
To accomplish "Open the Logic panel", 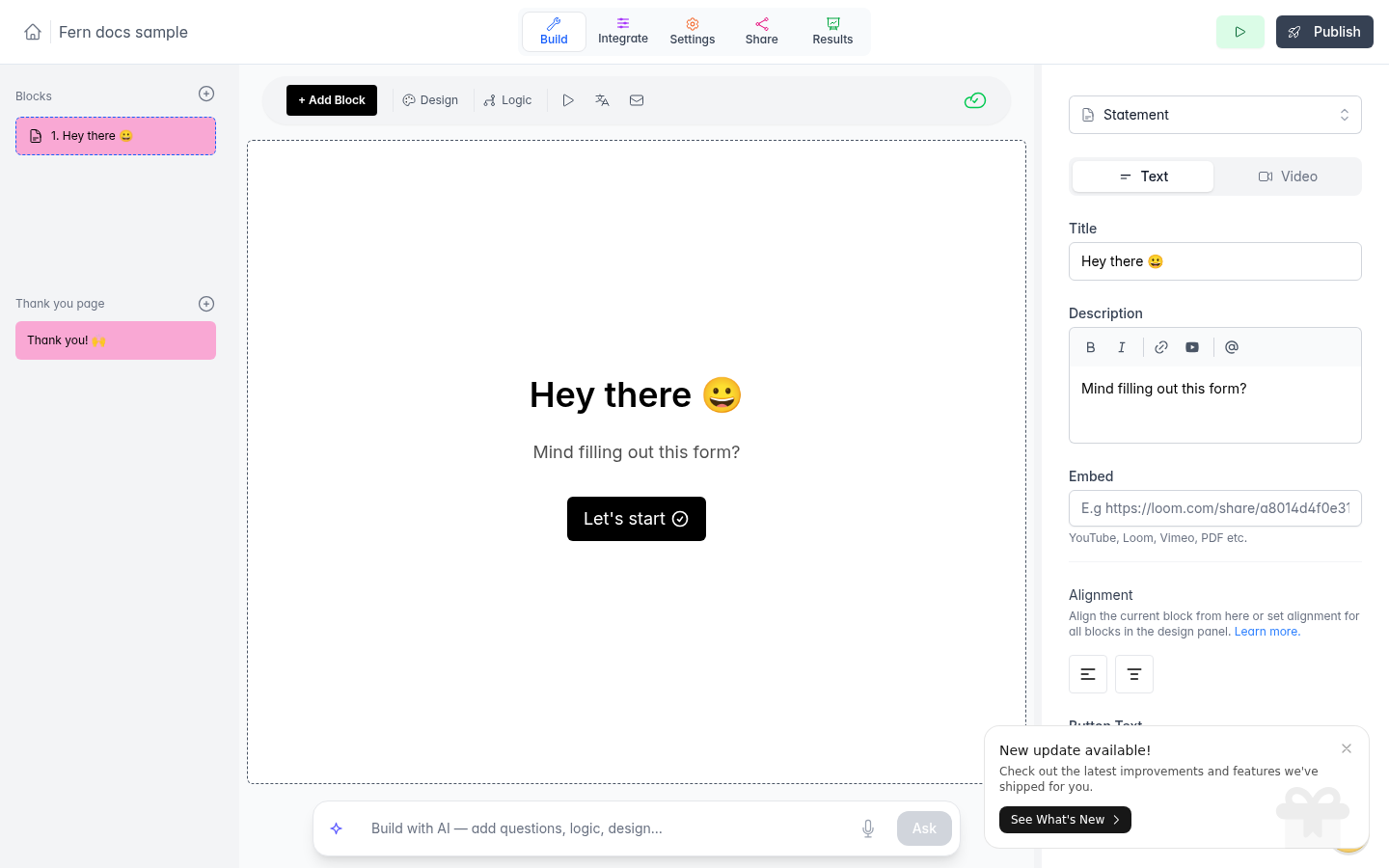I will tap(507, 100).
